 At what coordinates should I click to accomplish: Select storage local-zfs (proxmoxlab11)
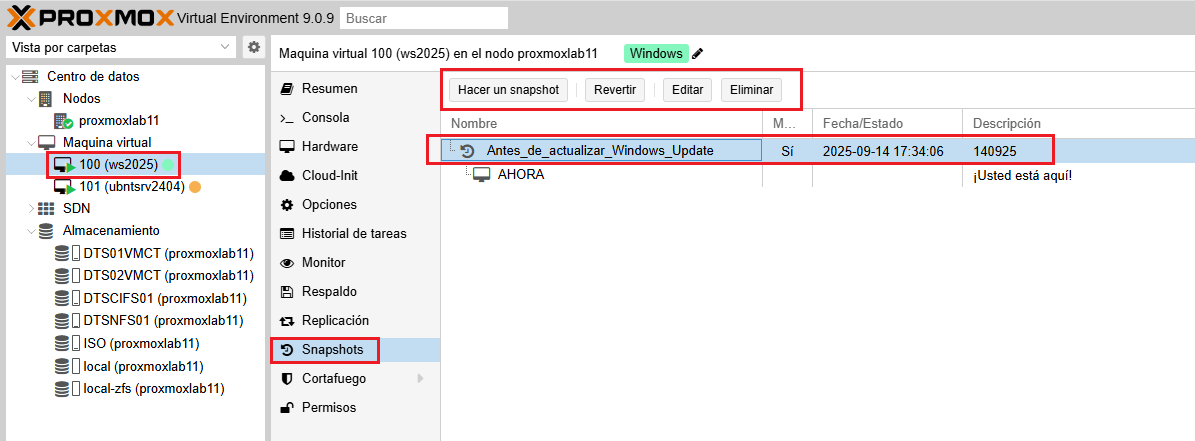(154, 388)
